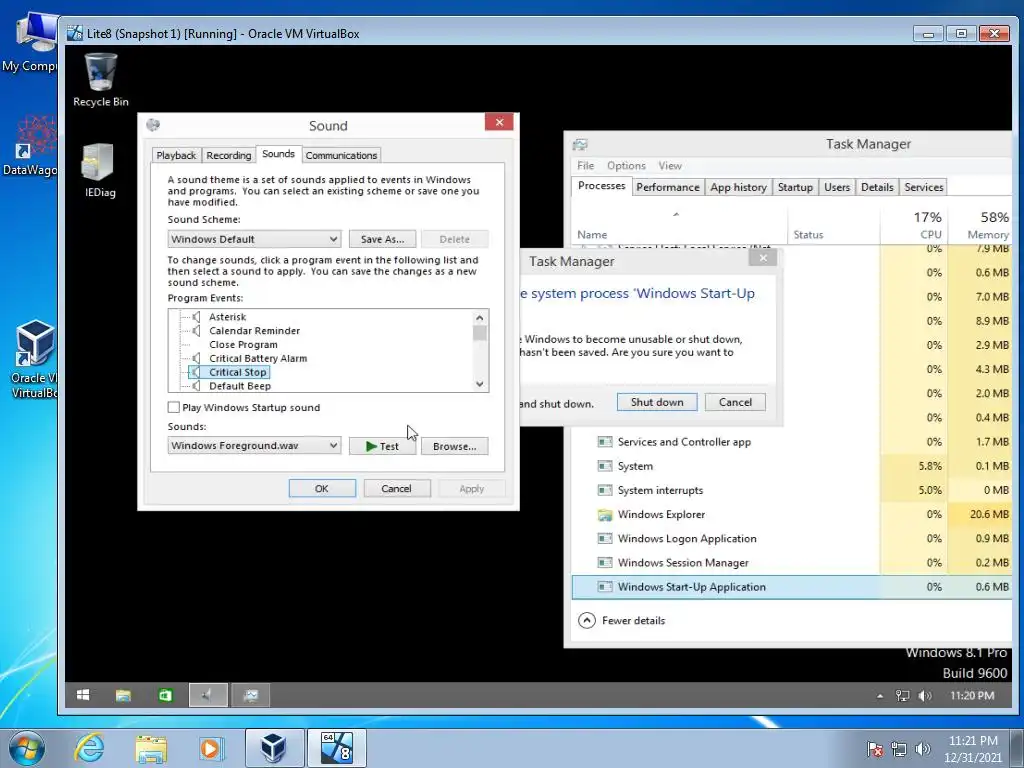Click the guest network tray icon
The height and width of the screenshot is (768, 1024).
[x=903, y=696]
